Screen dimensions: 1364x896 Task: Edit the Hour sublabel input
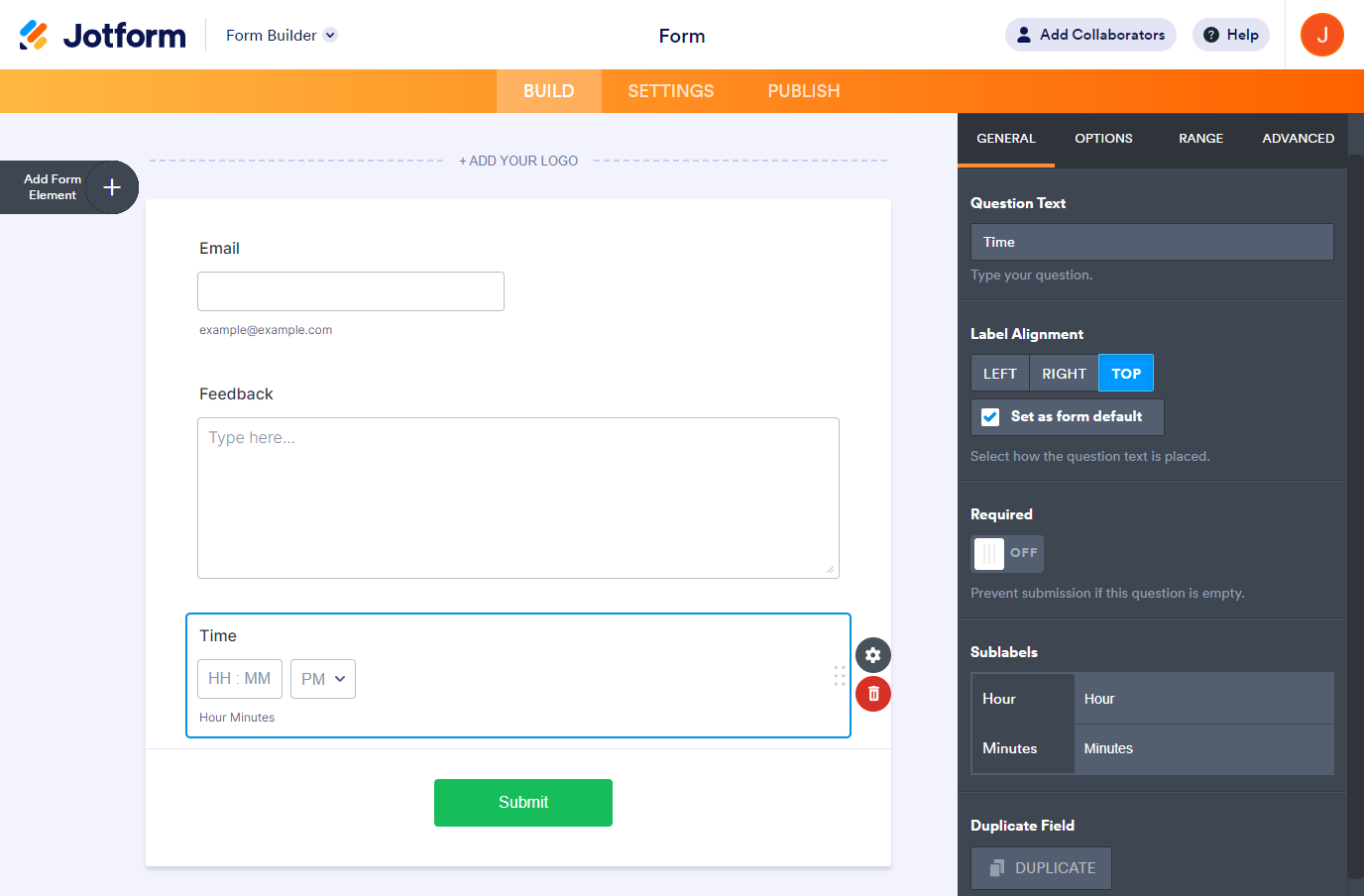1204,699
